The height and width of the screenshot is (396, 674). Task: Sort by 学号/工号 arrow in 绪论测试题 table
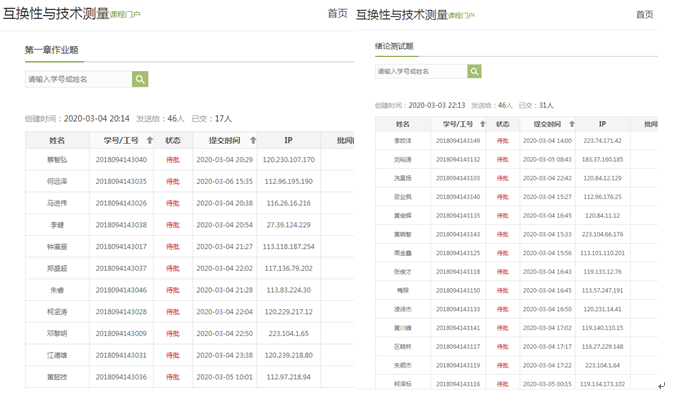482,124
